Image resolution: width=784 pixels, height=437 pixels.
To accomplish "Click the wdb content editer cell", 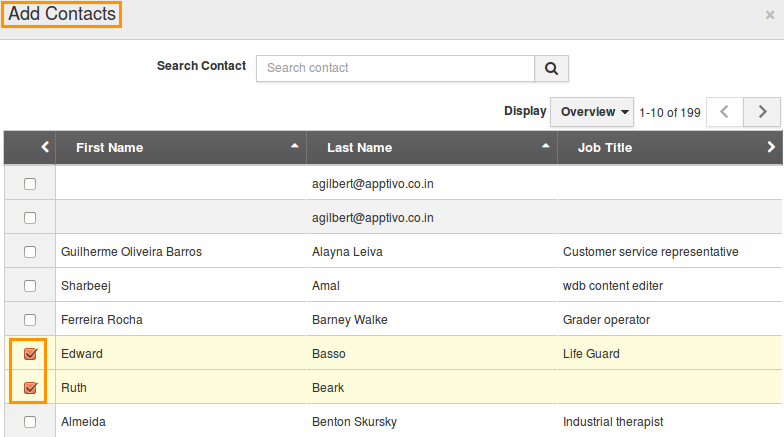I will point(613,286).
